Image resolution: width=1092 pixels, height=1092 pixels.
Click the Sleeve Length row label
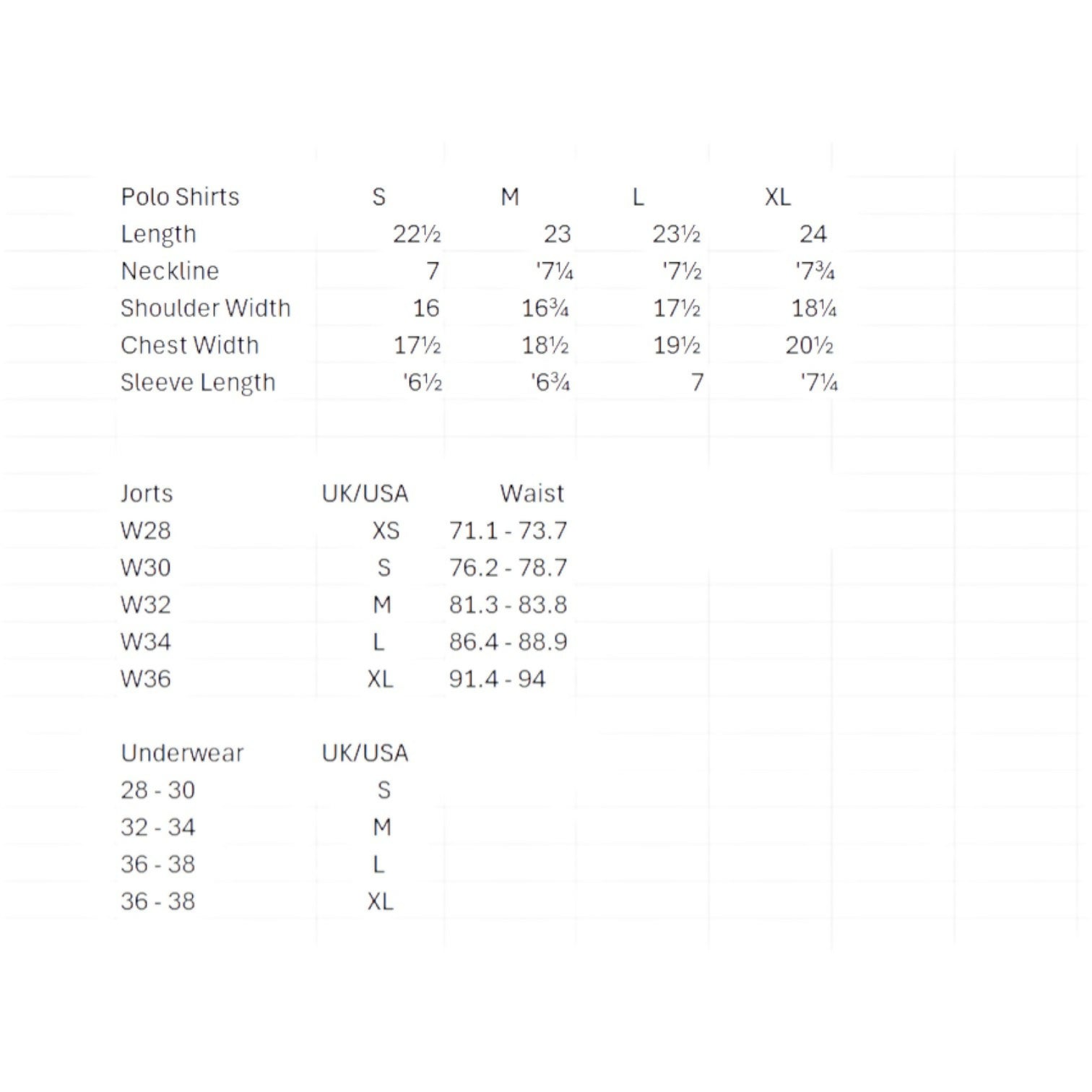(x=198, y=383)
